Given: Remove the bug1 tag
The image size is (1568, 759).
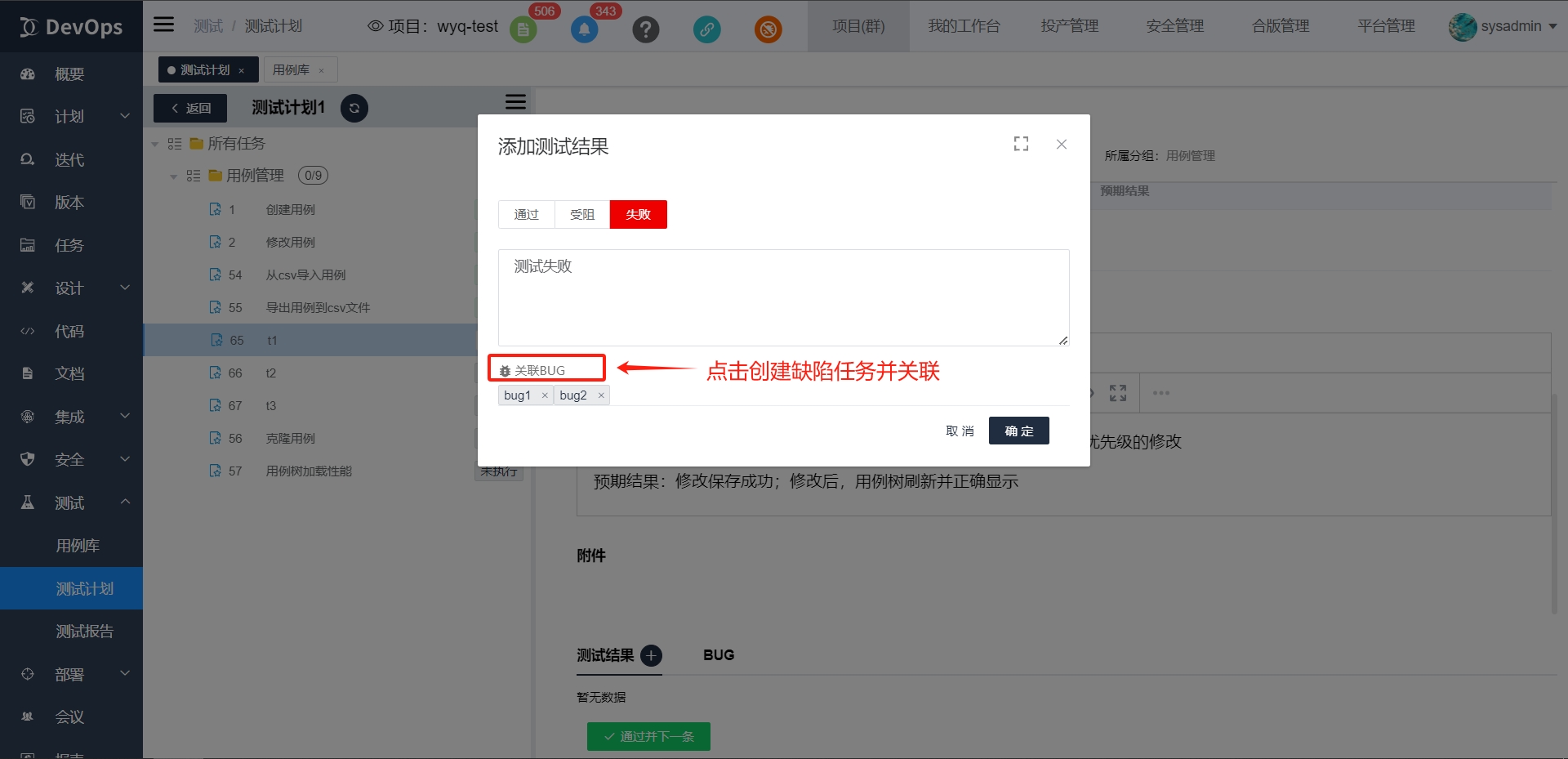Looking at the screenshot, I should pos(545,395).
